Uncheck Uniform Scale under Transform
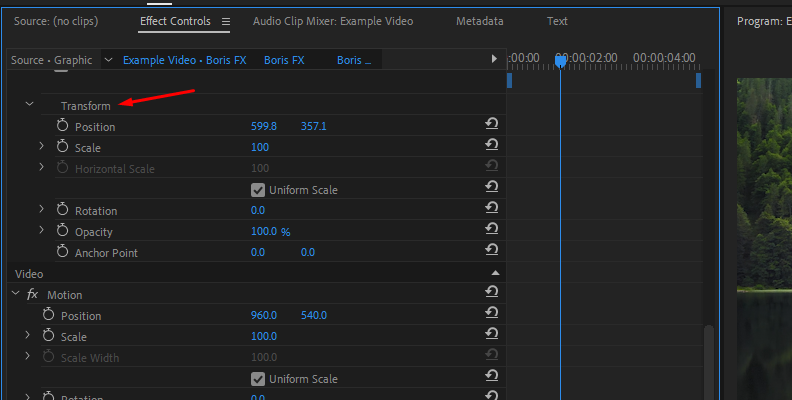Viewport: 792px width, 400px height. pyautogui.click(x=258, y=190)
